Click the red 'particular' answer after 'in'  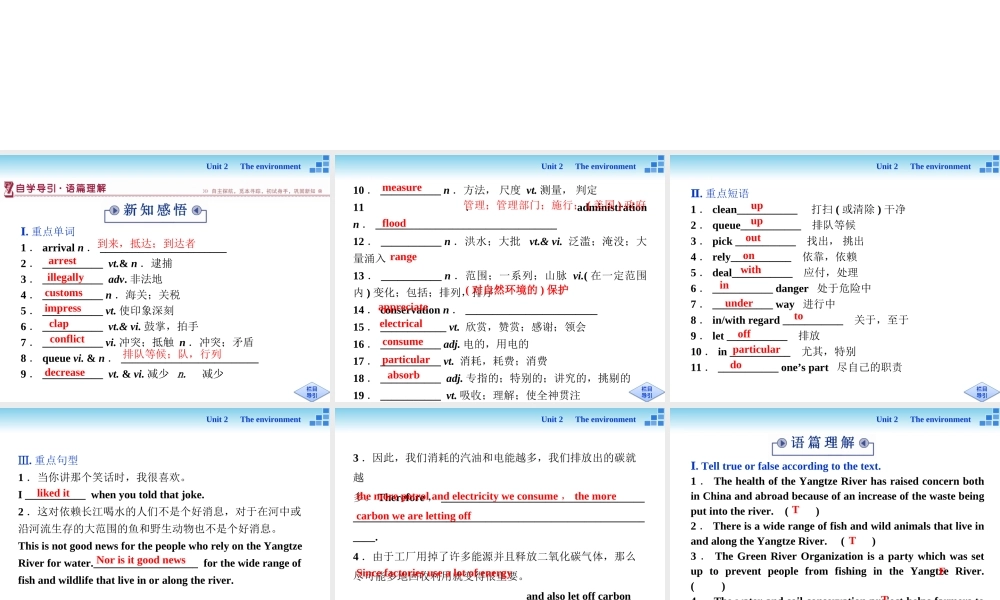coord(756,350)
